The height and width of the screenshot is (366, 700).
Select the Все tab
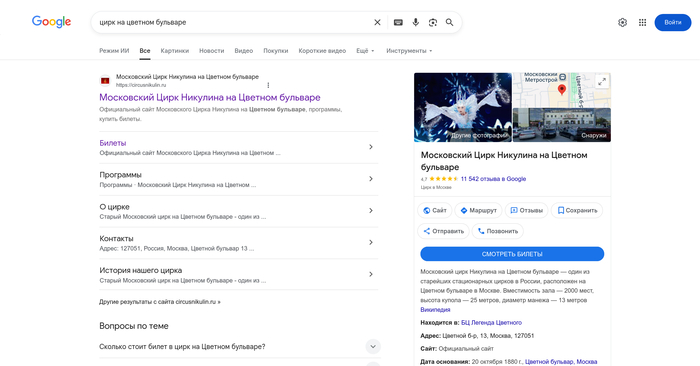145,51
